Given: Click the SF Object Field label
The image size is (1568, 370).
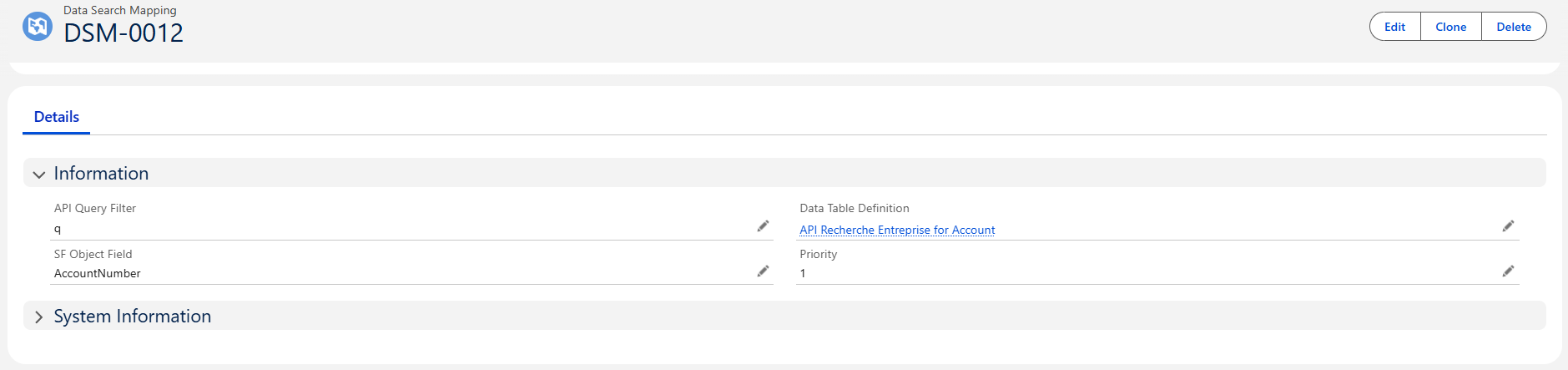Looking at the screenshot, I should point(93,254).
